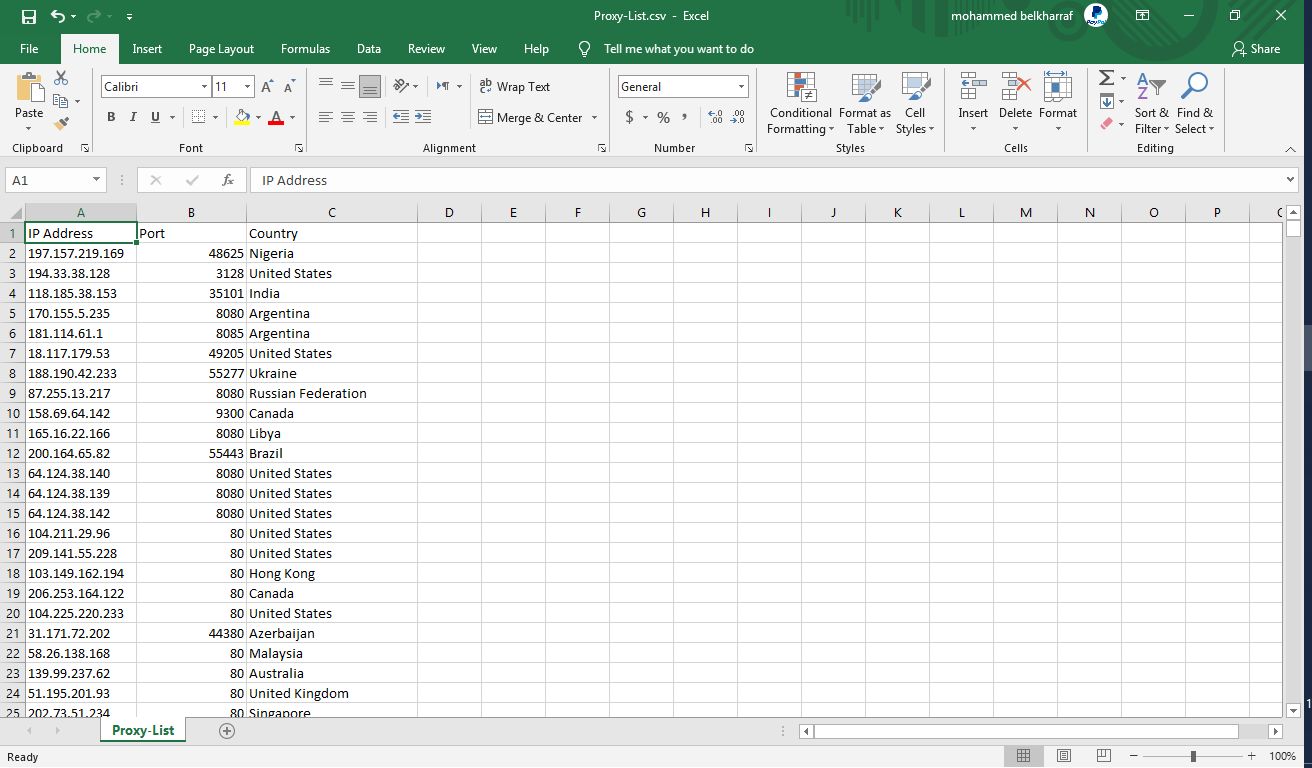Enable Align Right for the cell
Viewport: 1312px width, 768px height.
(x=370, y=117)
